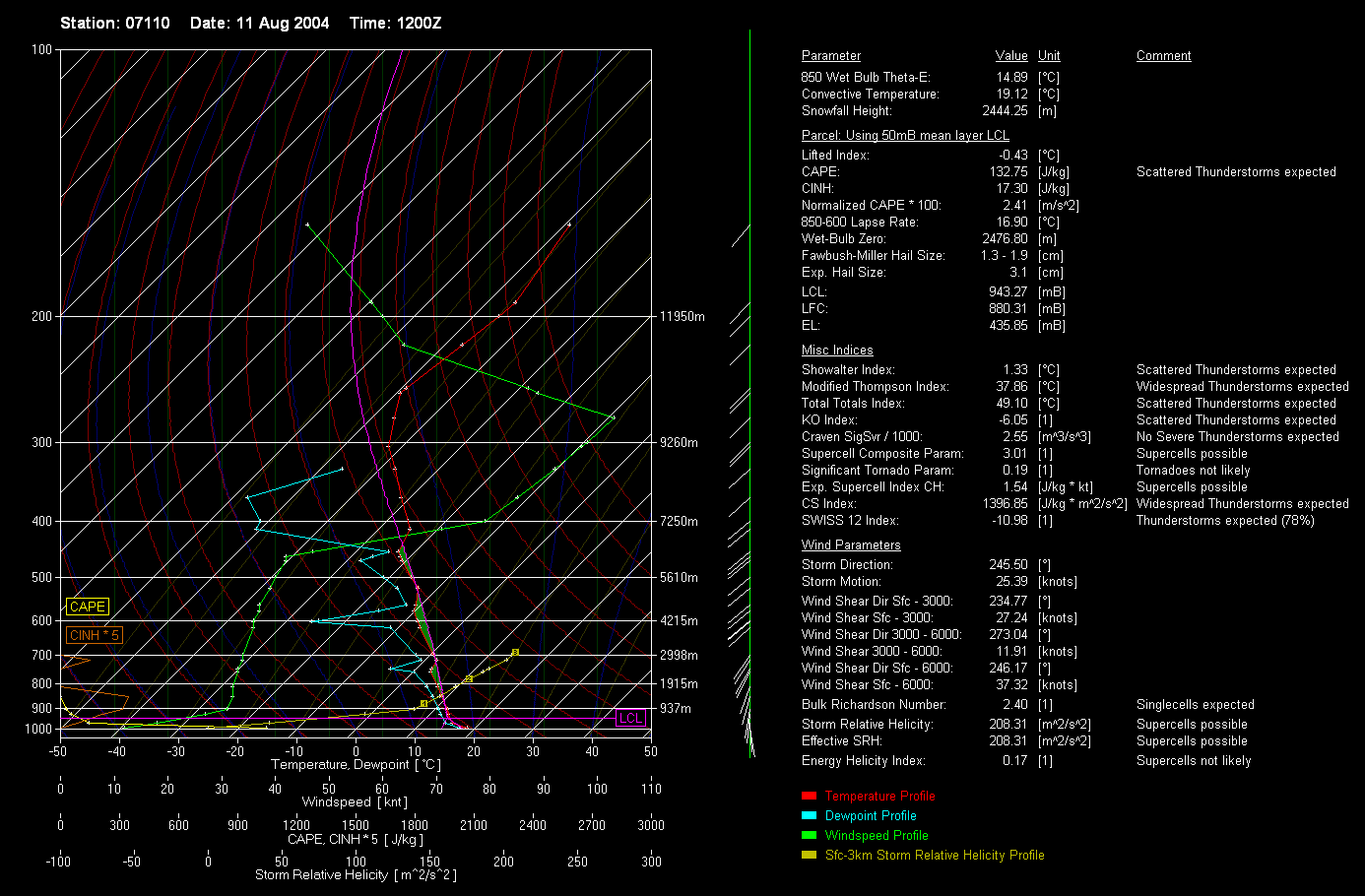Select the yellow CAPE label box
Viewport: 1365px width, 896px height.
pos(88,607)
